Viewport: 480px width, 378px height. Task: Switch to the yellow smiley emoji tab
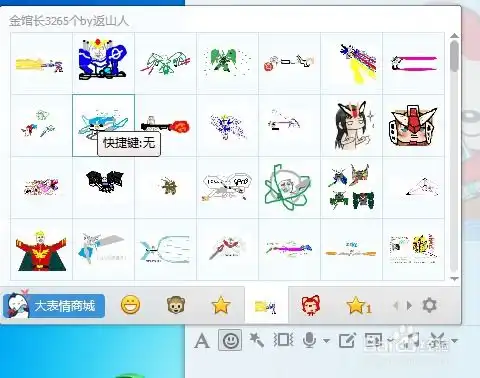[x=130, y=305]
